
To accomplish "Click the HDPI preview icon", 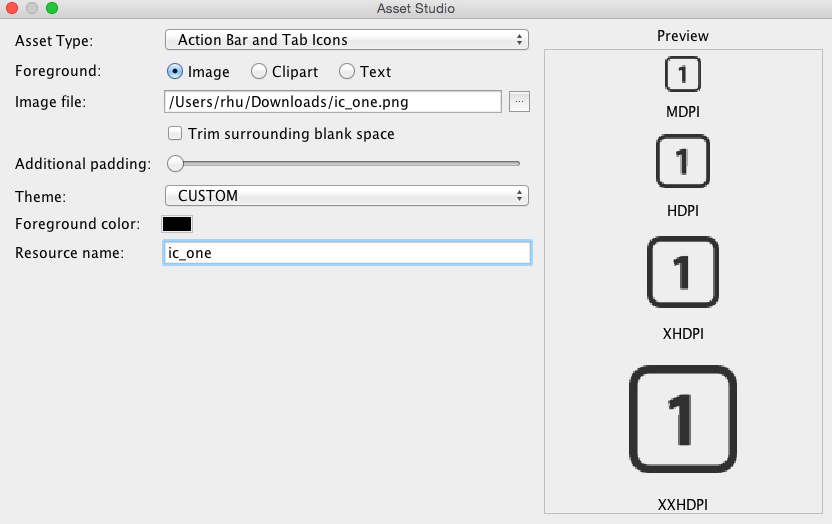I will (x=682, y=161).
